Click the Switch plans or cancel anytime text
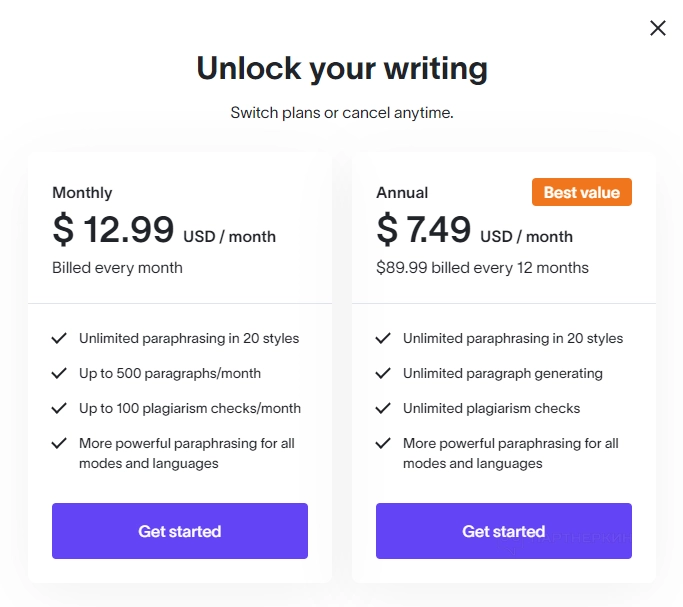This screenshot has width=683, height=607. point(342,113)
